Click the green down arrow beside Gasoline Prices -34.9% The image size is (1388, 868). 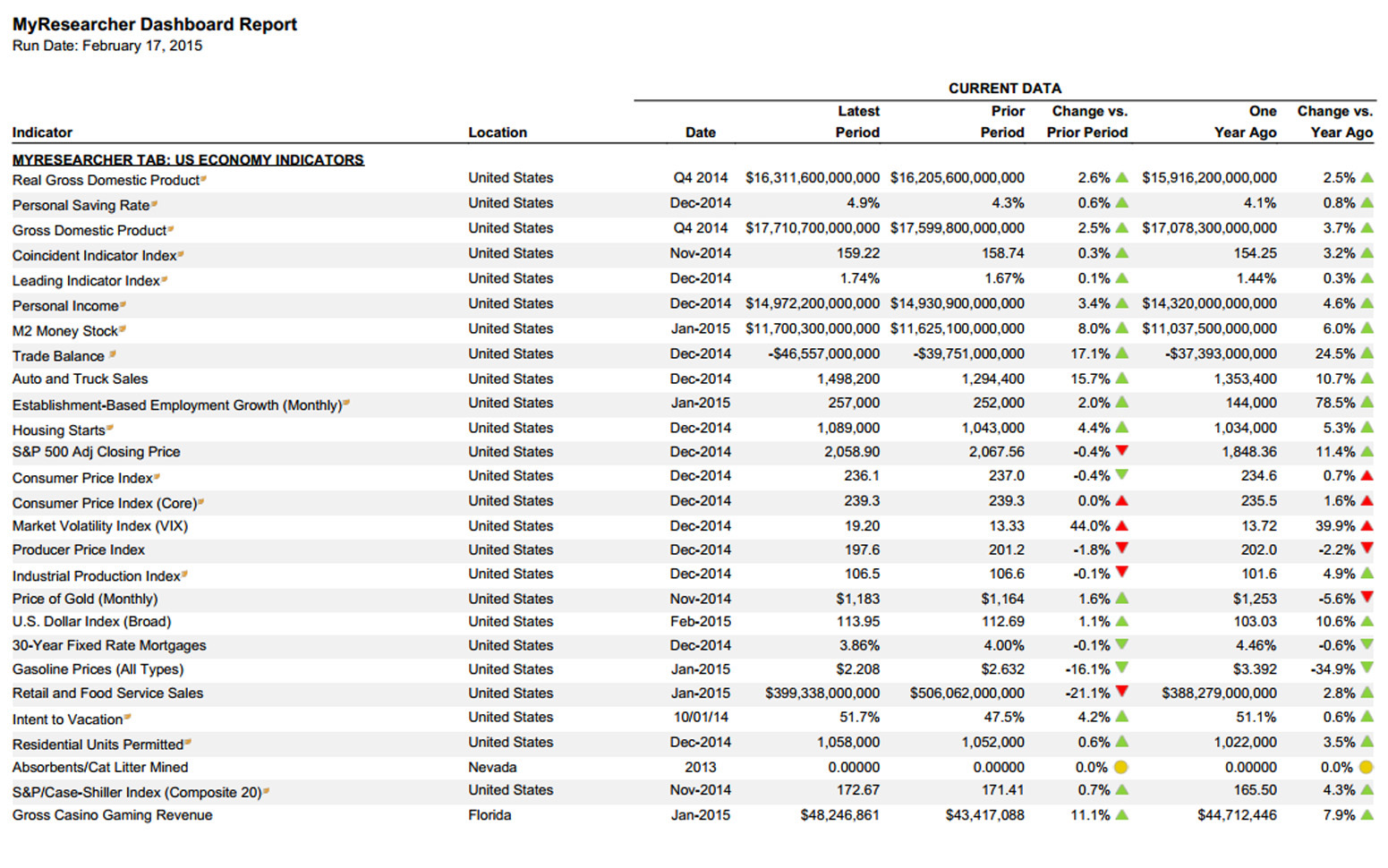coord(1367,668)
